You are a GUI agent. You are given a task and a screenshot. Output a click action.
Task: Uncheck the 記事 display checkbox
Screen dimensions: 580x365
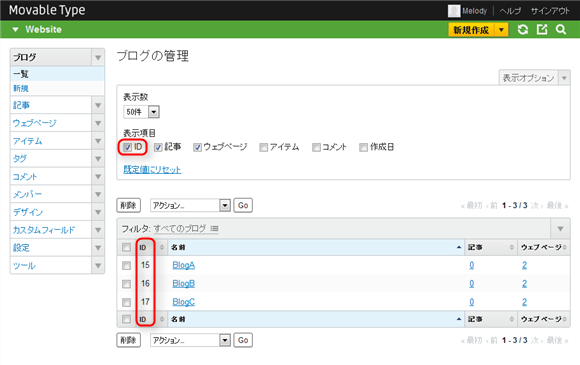(158, 147)
